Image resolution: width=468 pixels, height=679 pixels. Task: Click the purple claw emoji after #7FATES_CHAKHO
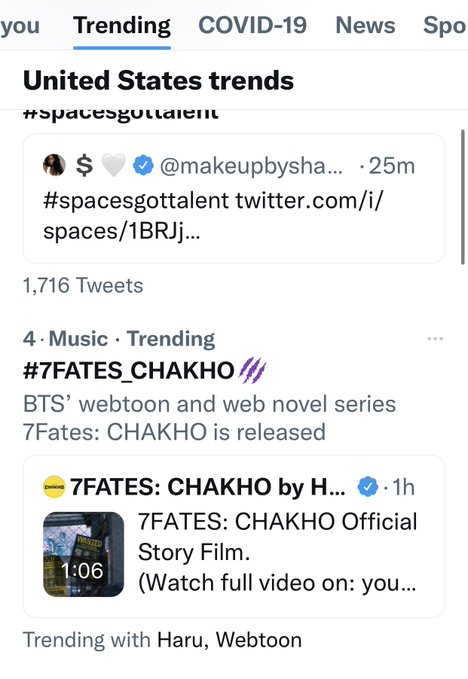(252, 371)
